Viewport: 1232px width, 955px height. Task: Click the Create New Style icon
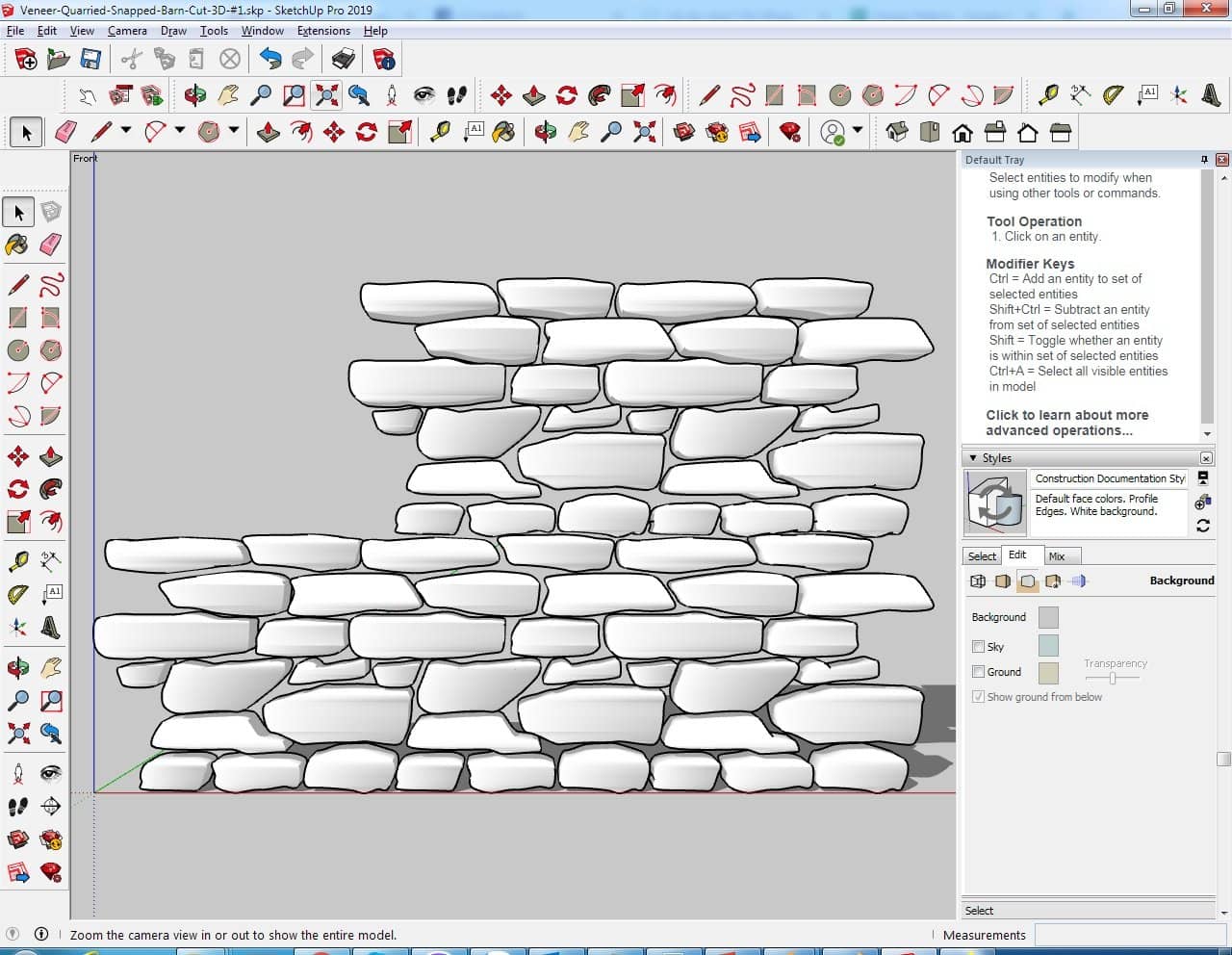(x=1202, y=503)
